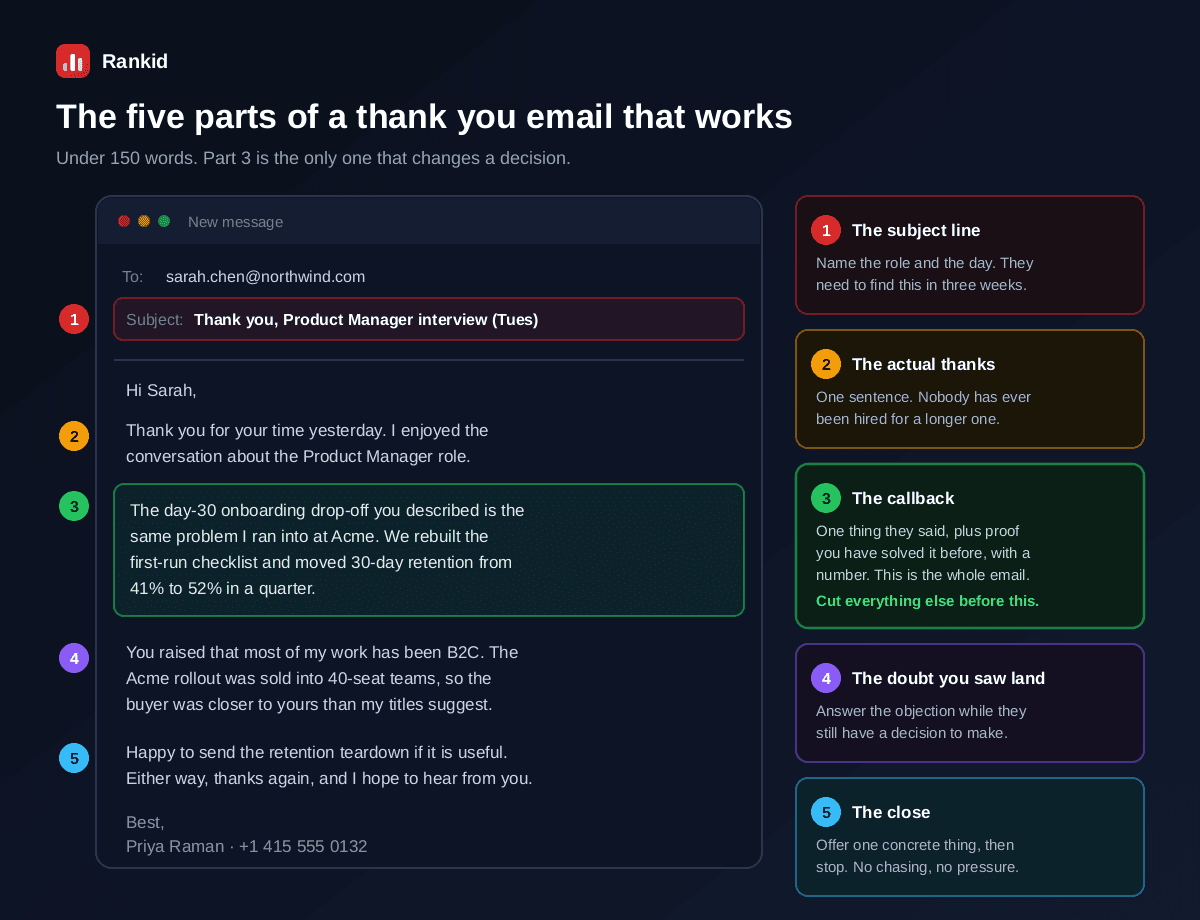
Task: Click the purple 4 badge in doubt card
Action: (826, 678)
